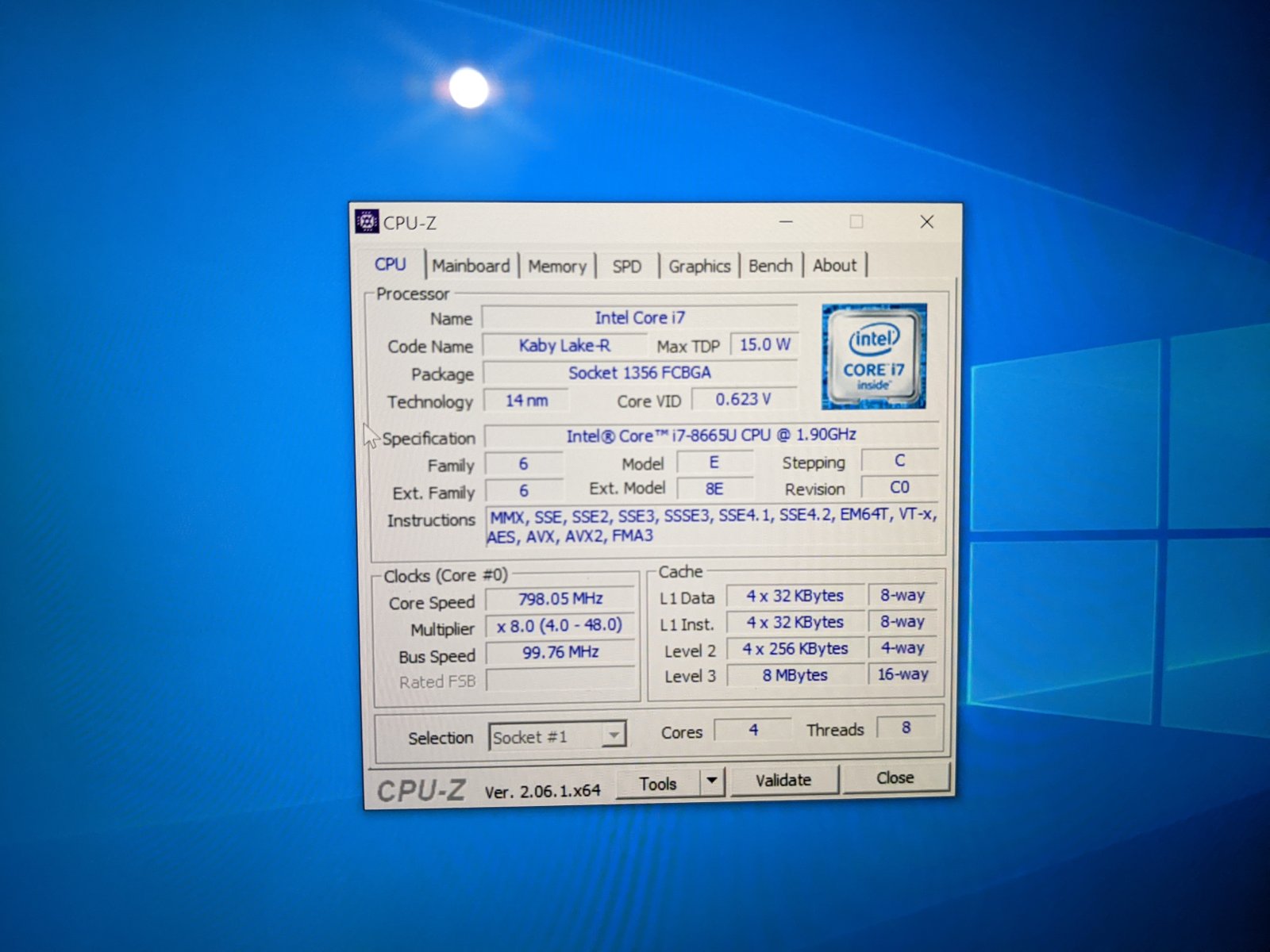Select the SPD tab
The image size is (1270, 952).
(626, 267)
